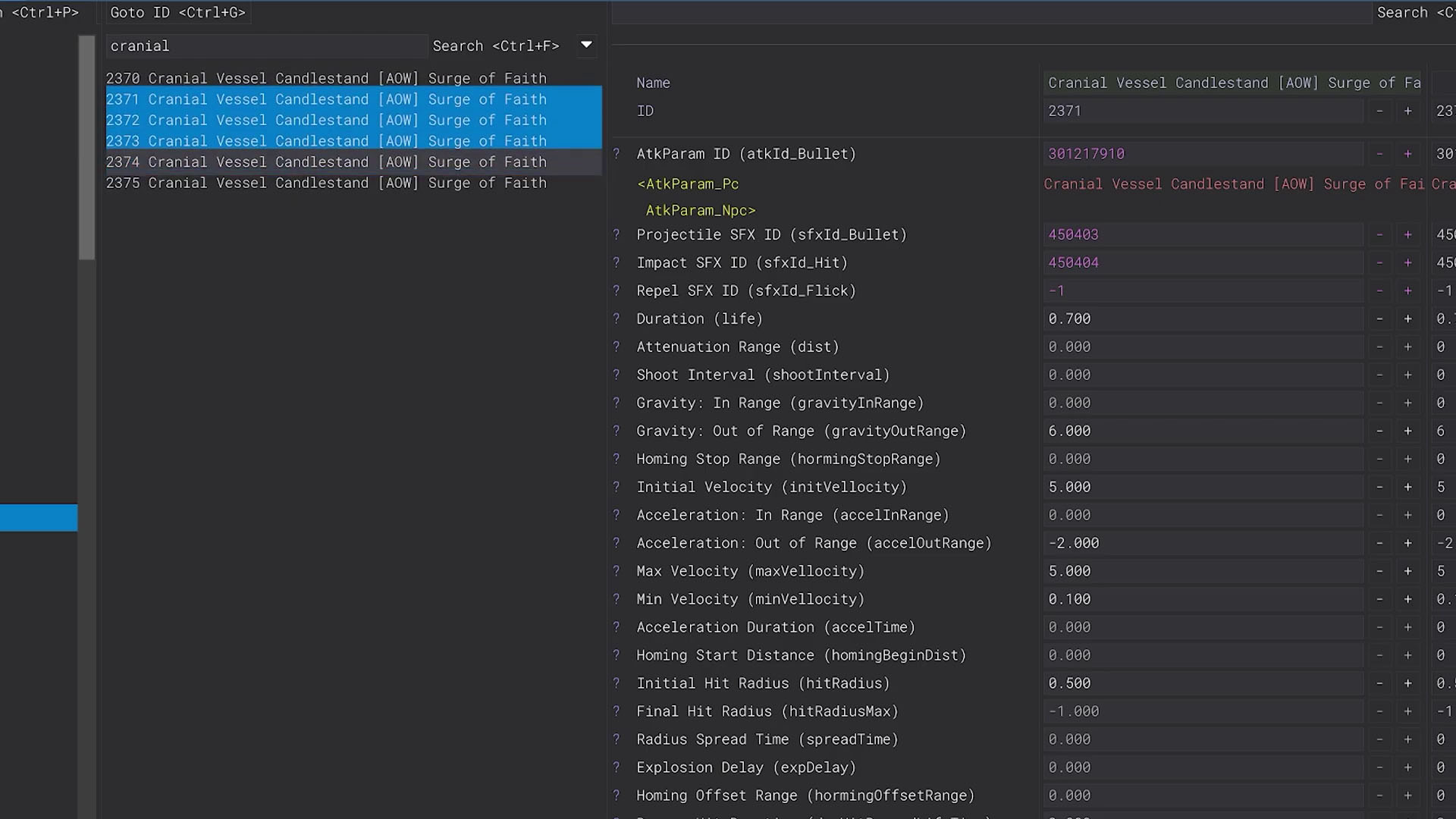Open search options dropdown arrow
The height and width of the screenshot is (819, 1456).
point(586,45)
